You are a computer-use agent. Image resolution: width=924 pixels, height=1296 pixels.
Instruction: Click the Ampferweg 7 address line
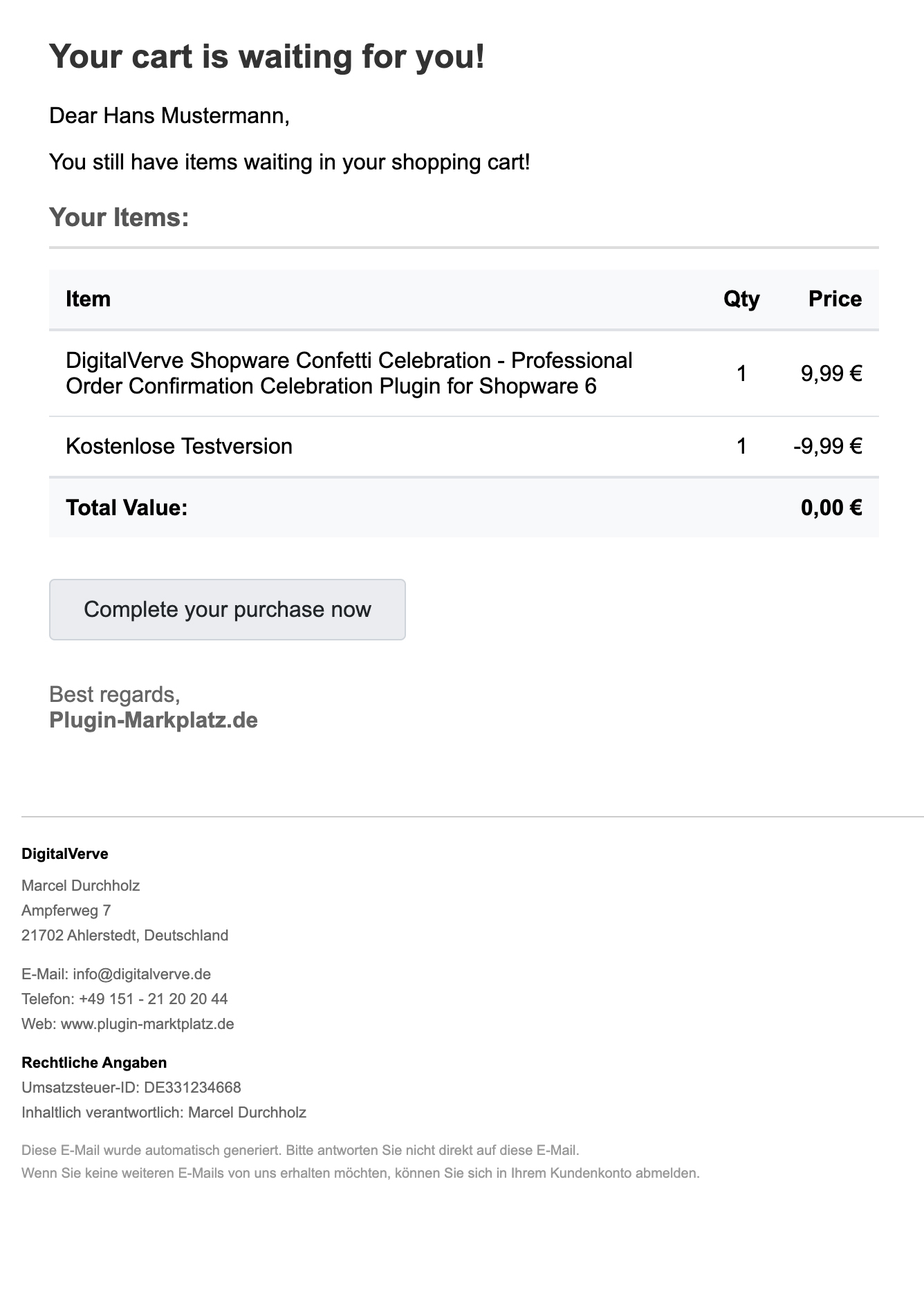pyautogui.click(x=66, y=910)
